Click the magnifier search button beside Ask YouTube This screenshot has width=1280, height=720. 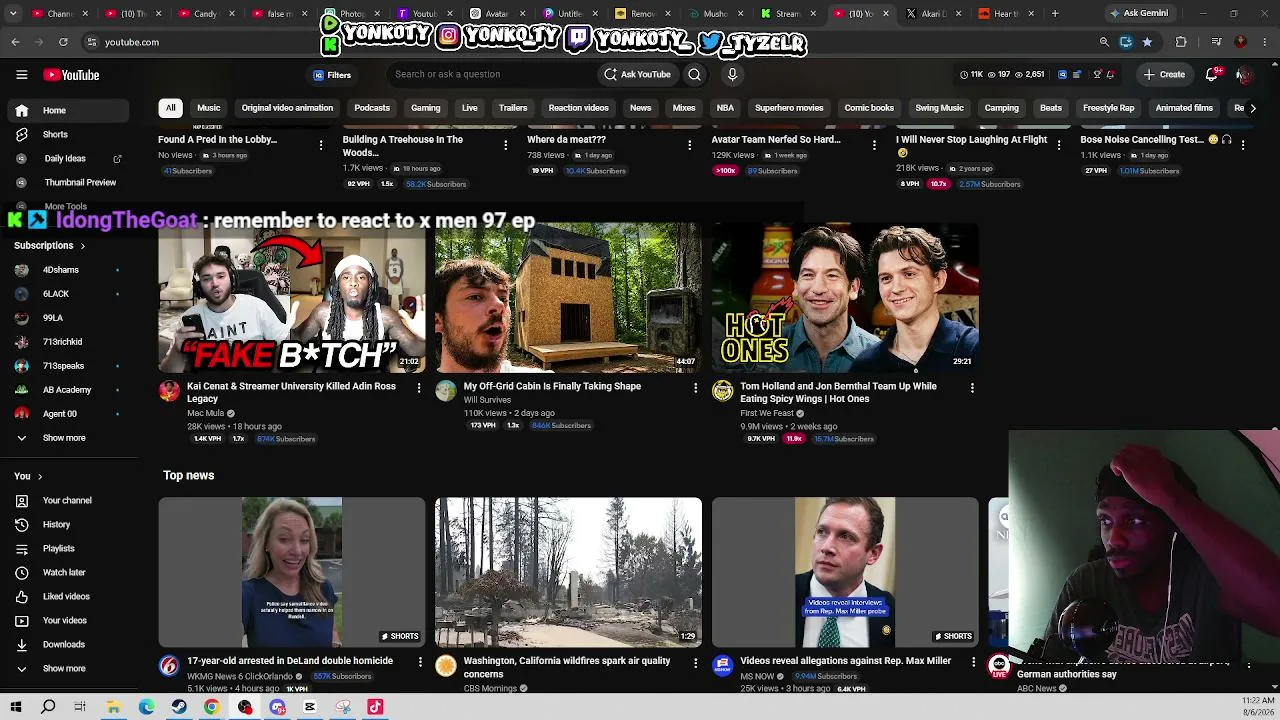point(694,74)
